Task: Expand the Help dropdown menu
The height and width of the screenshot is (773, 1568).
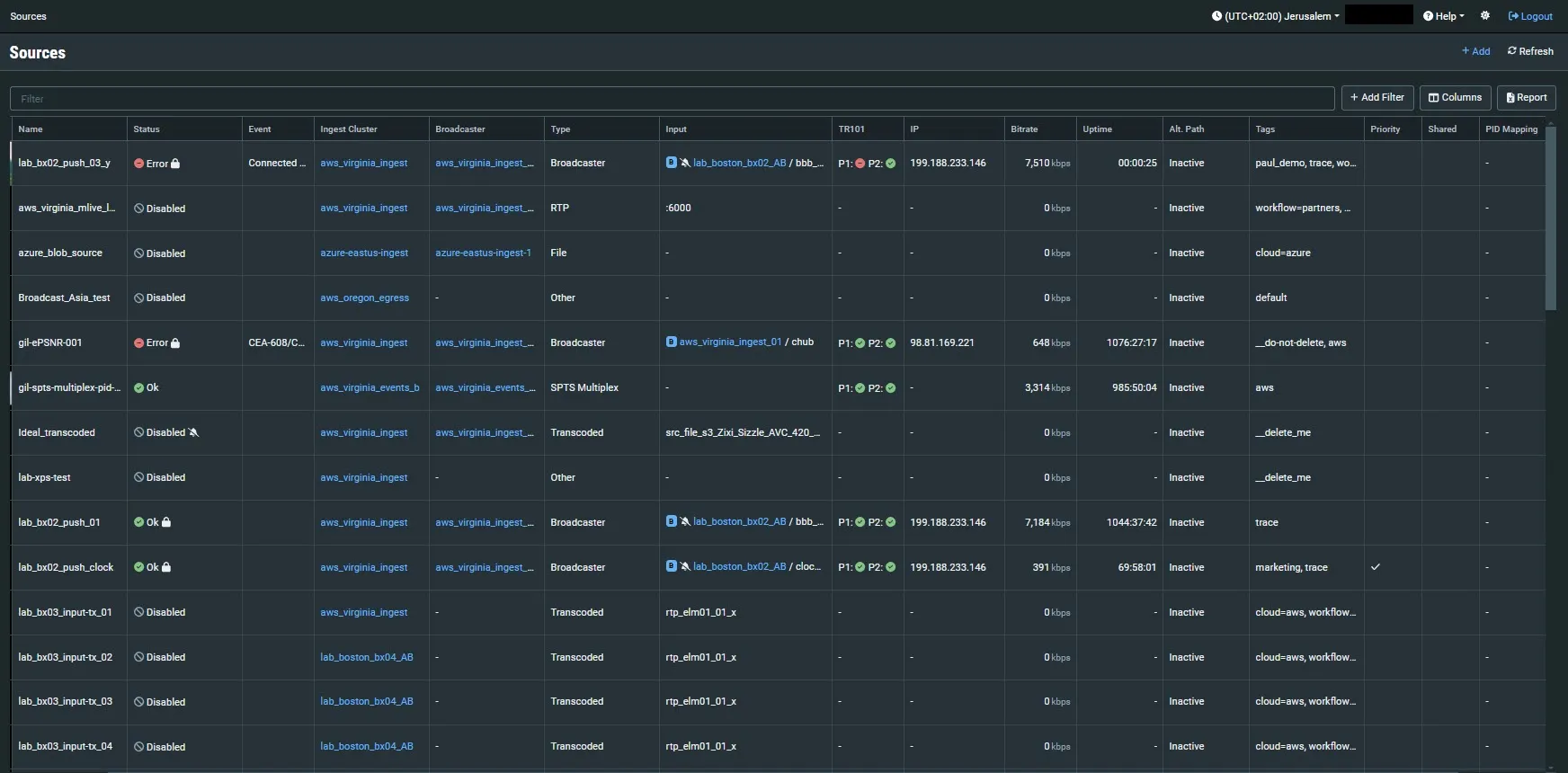Action: [1444, 16]
